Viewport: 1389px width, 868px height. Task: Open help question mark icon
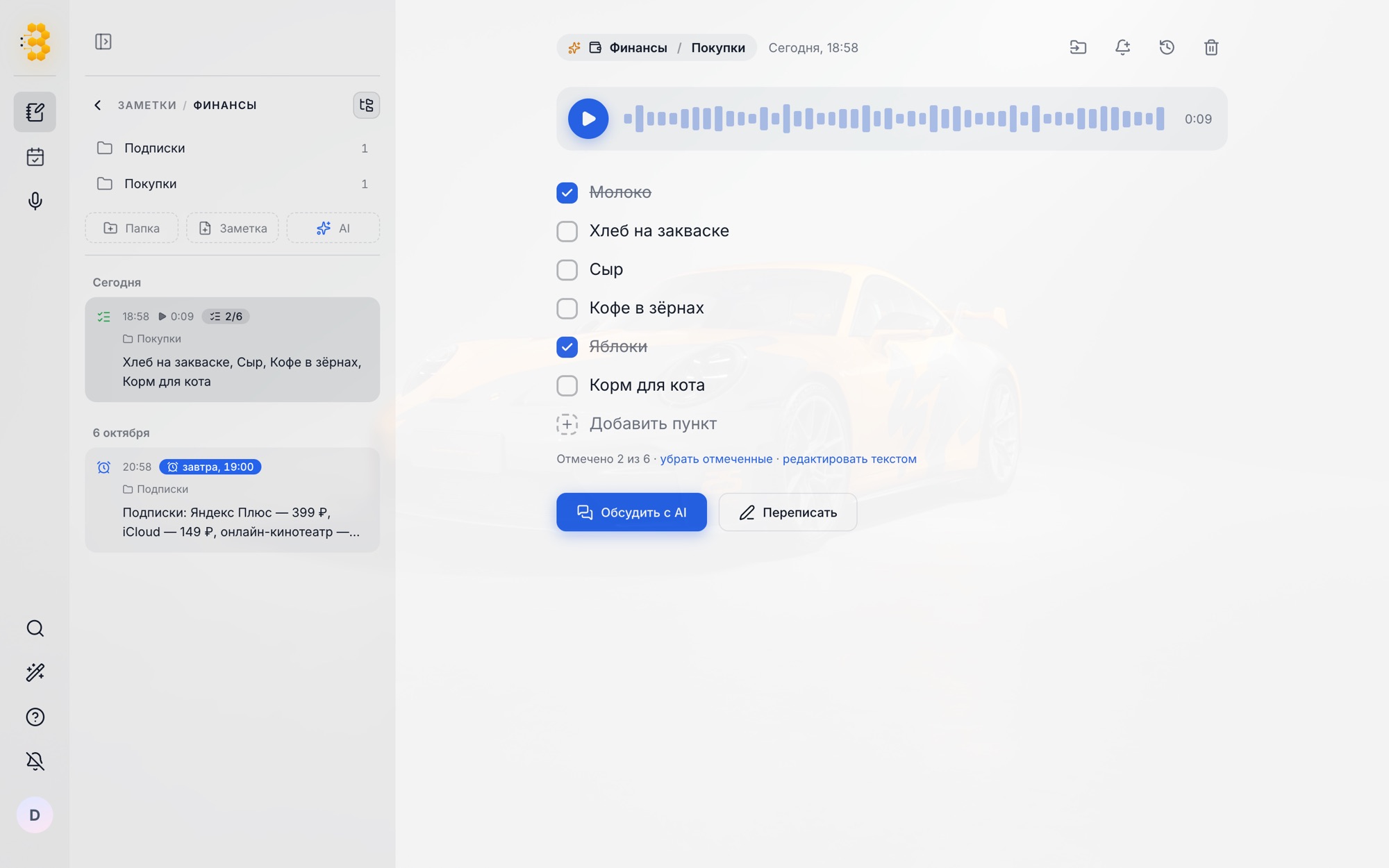[35, 717]
